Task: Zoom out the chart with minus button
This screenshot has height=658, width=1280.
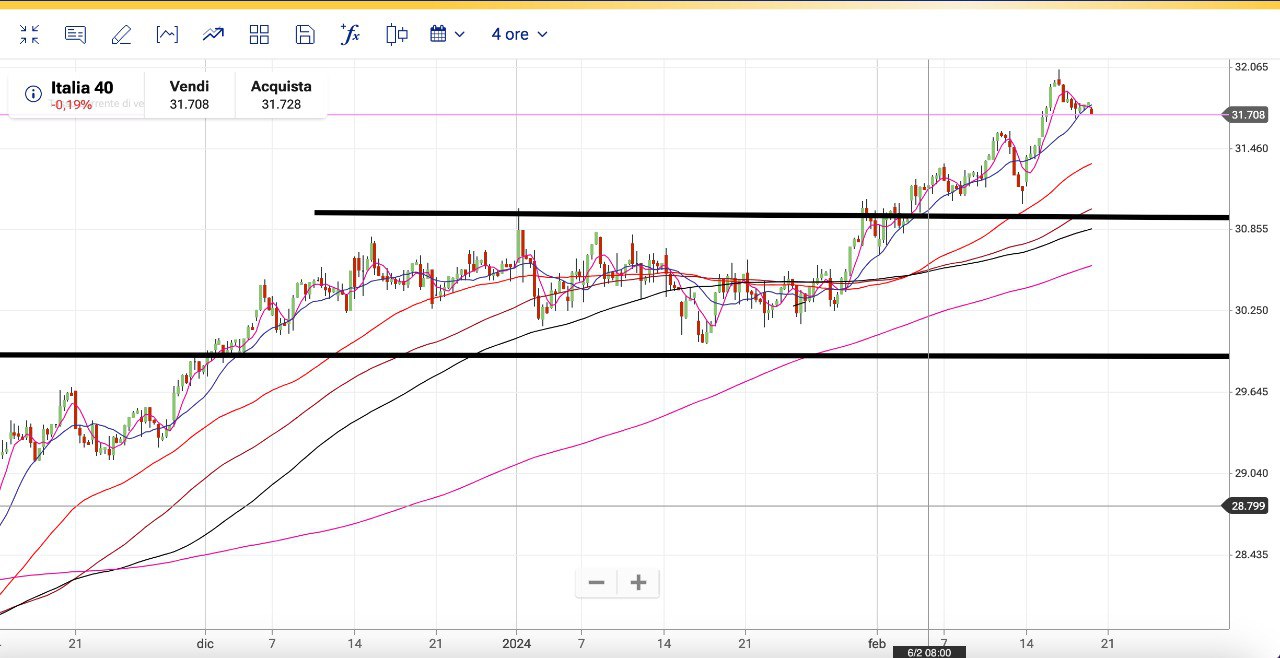Action: 597,582
